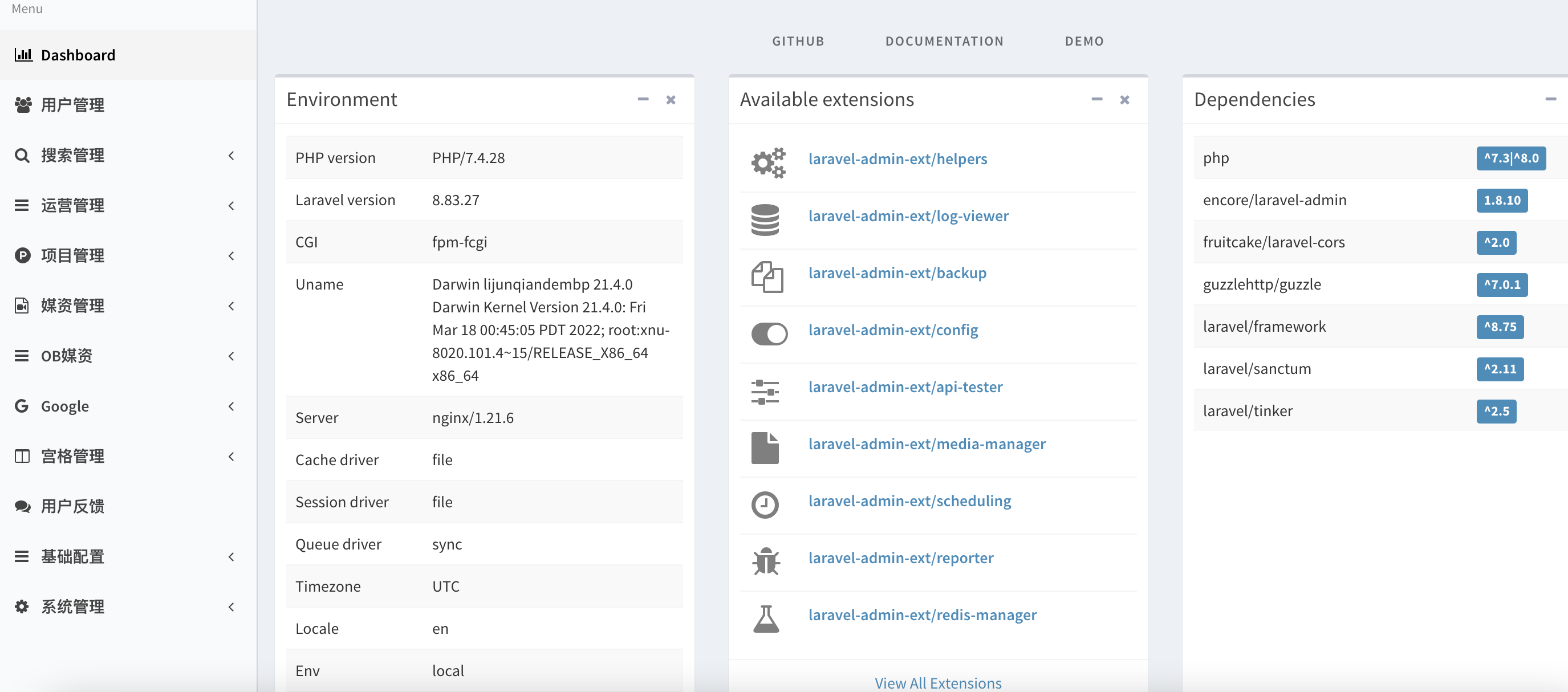This screenshot has height=692, width=1568.
Task: Expand the 运营管理 submenu chevron
Action: click(231, 206)
